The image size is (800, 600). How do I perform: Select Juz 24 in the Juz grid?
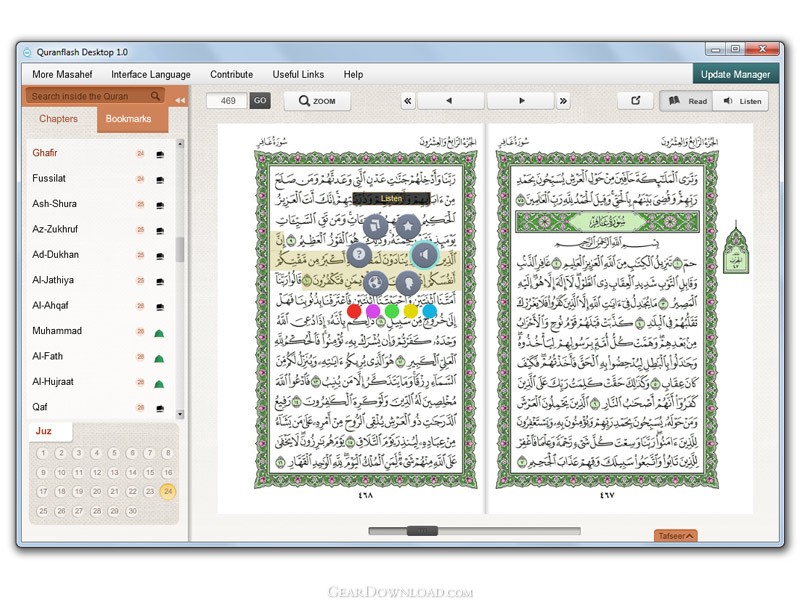point(167,491)
